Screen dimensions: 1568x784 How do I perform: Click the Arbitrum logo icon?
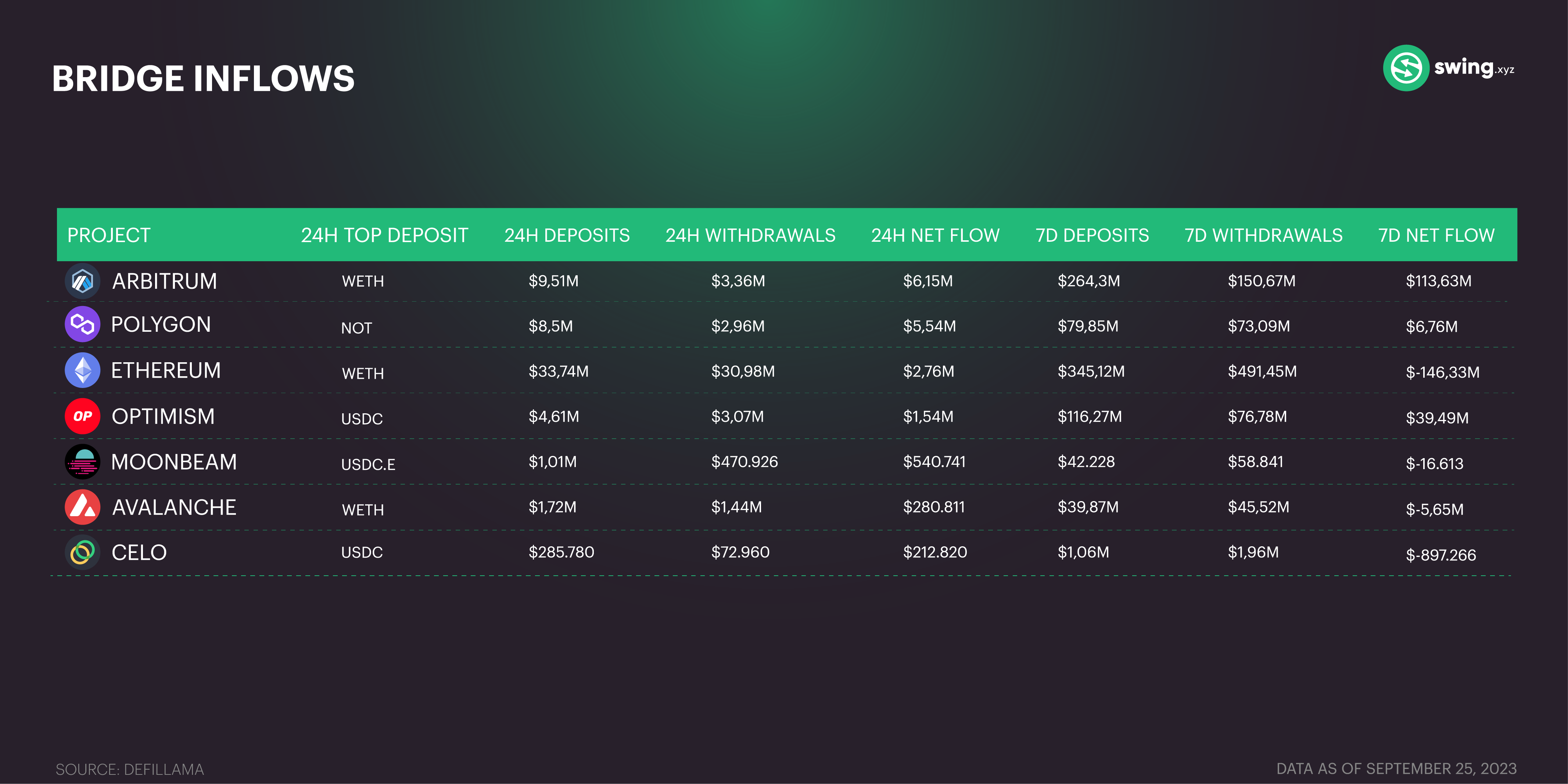click(x=83, y=281)
